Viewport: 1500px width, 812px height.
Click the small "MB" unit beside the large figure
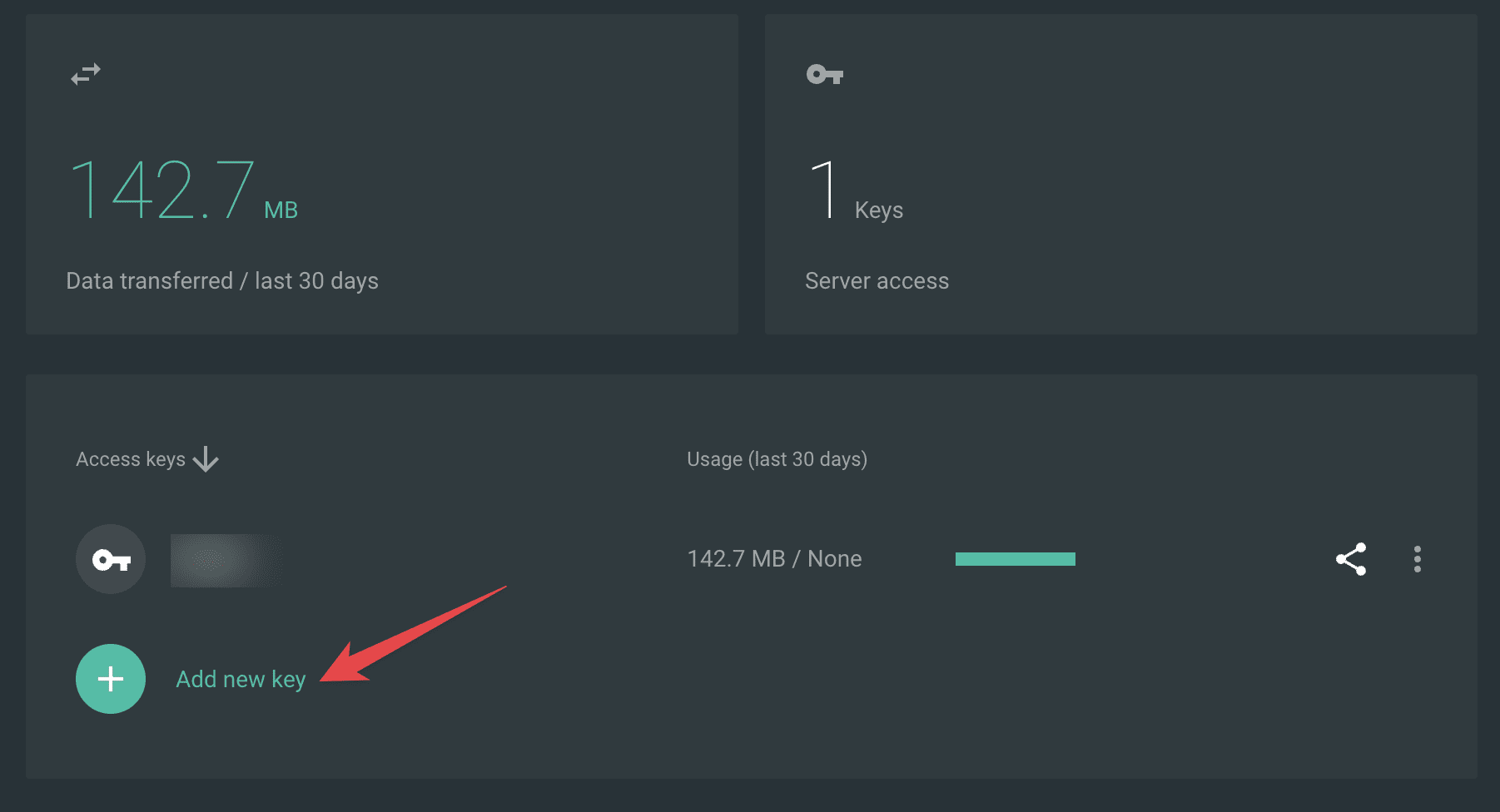point(281,210)
